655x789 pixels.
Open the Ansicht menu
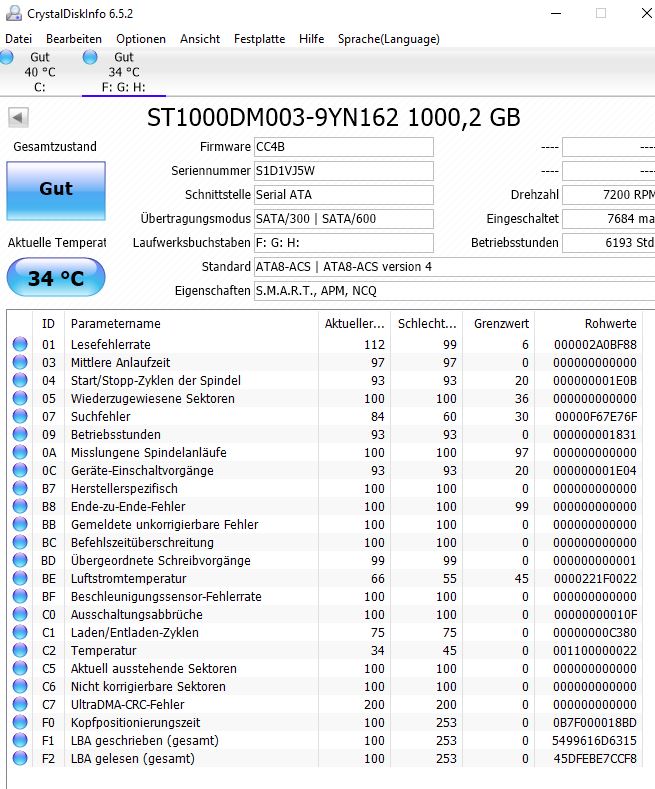200,39
